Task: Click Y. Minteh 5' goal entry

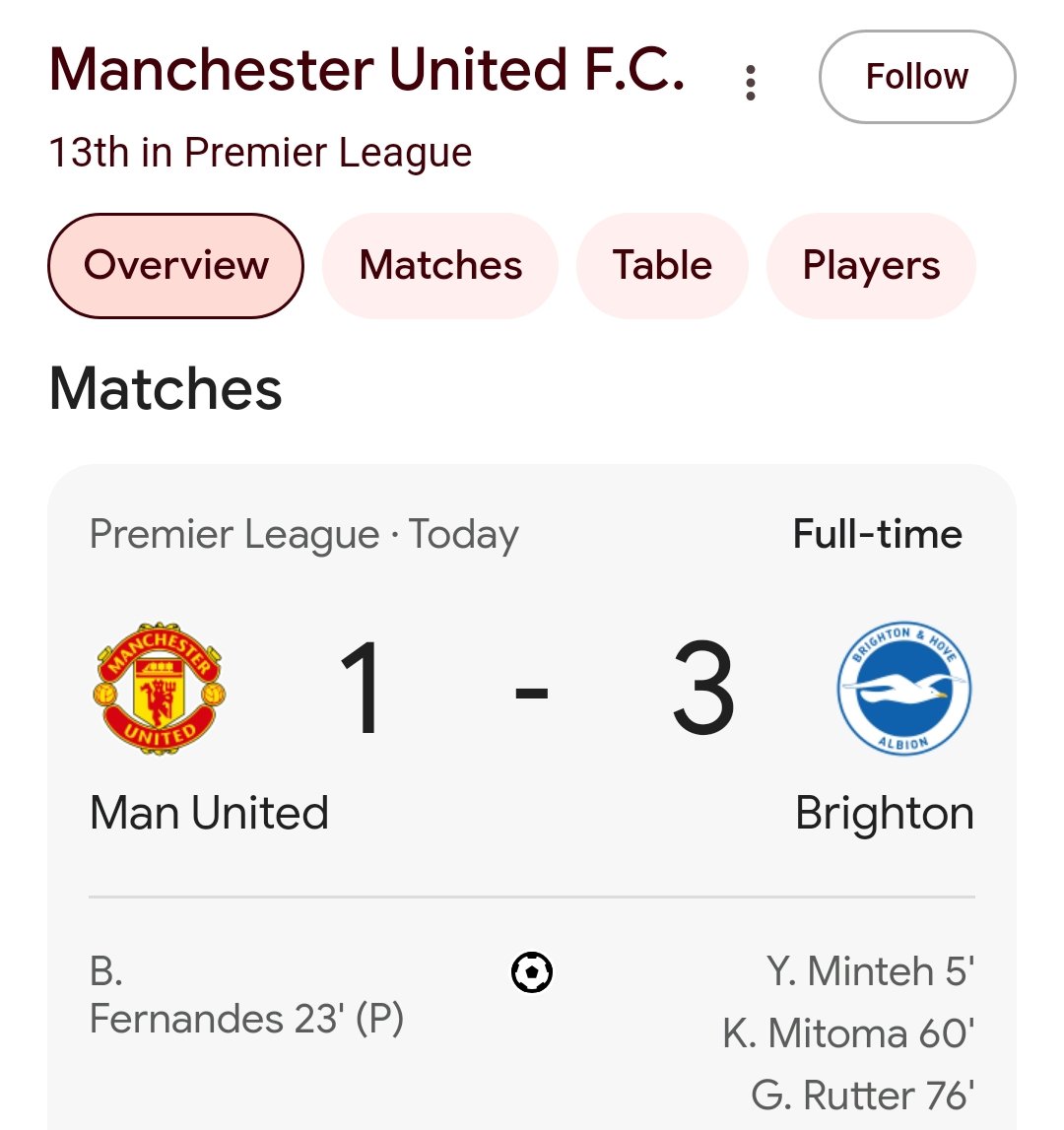Action: coord(870,970)
